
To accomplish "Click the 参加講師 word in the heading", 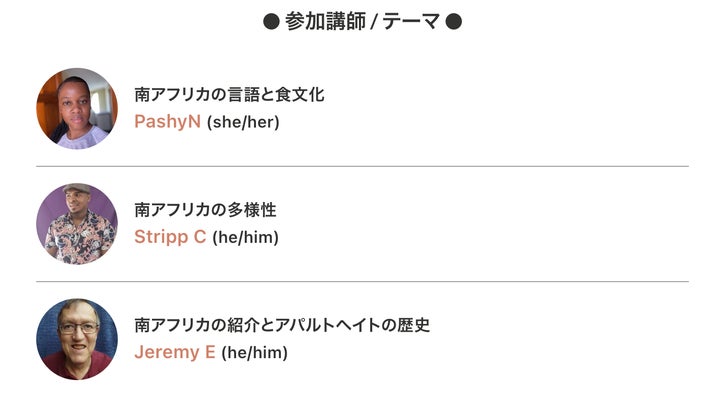I will (x=325, y=22).
